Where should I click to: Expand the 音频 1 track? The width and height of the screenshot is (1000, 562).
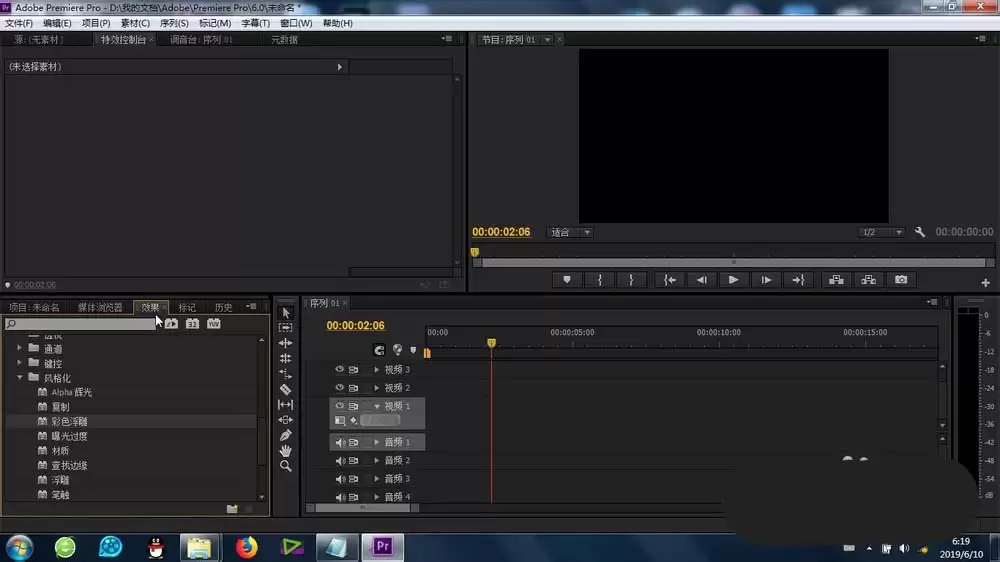(x=376, y=442)
